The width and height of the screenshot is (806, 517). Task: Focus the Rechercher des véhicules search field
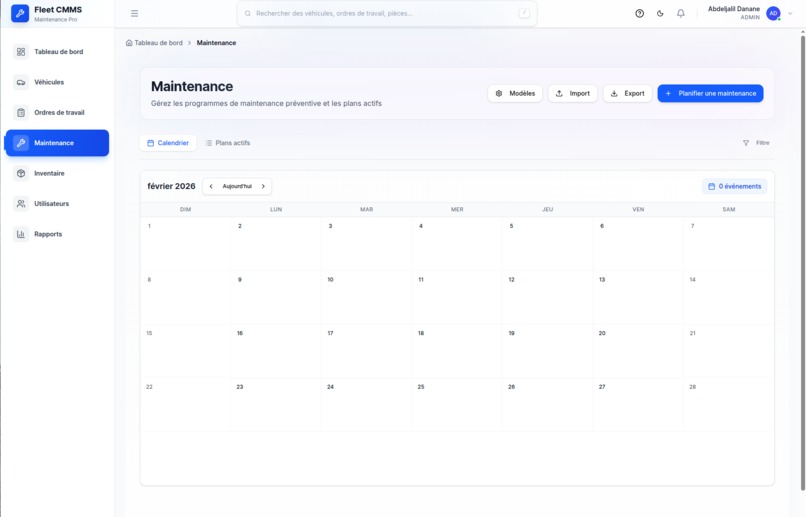pyautogui.click(x=387, y=13)
